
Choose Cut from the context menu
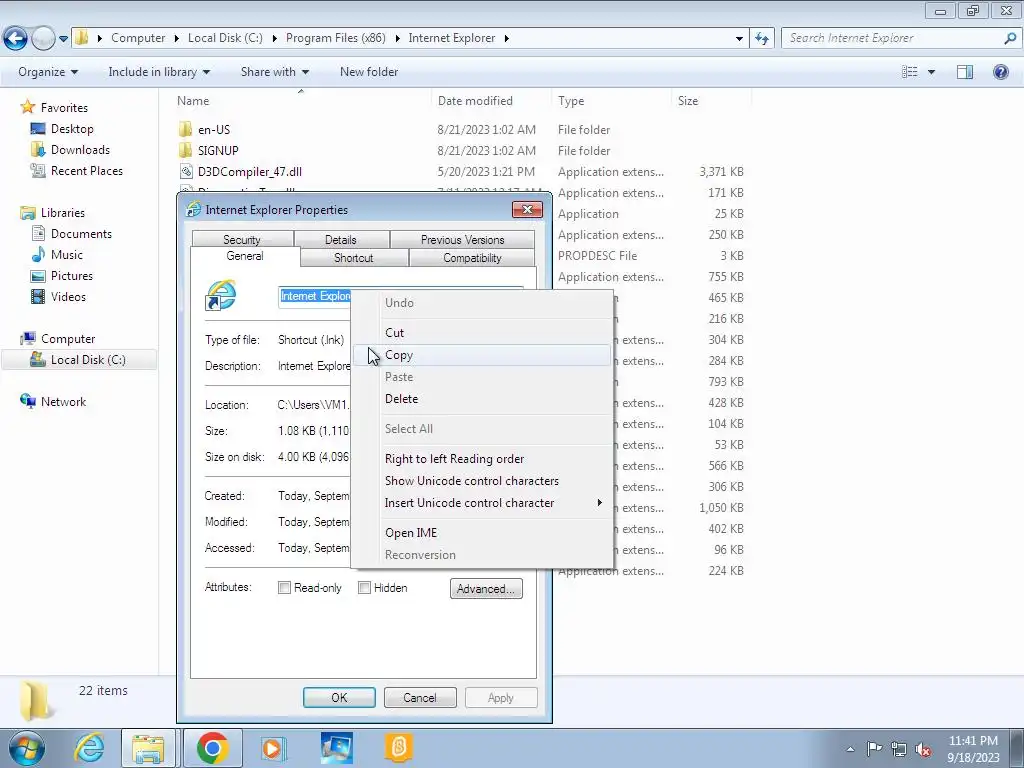(482, 332)
